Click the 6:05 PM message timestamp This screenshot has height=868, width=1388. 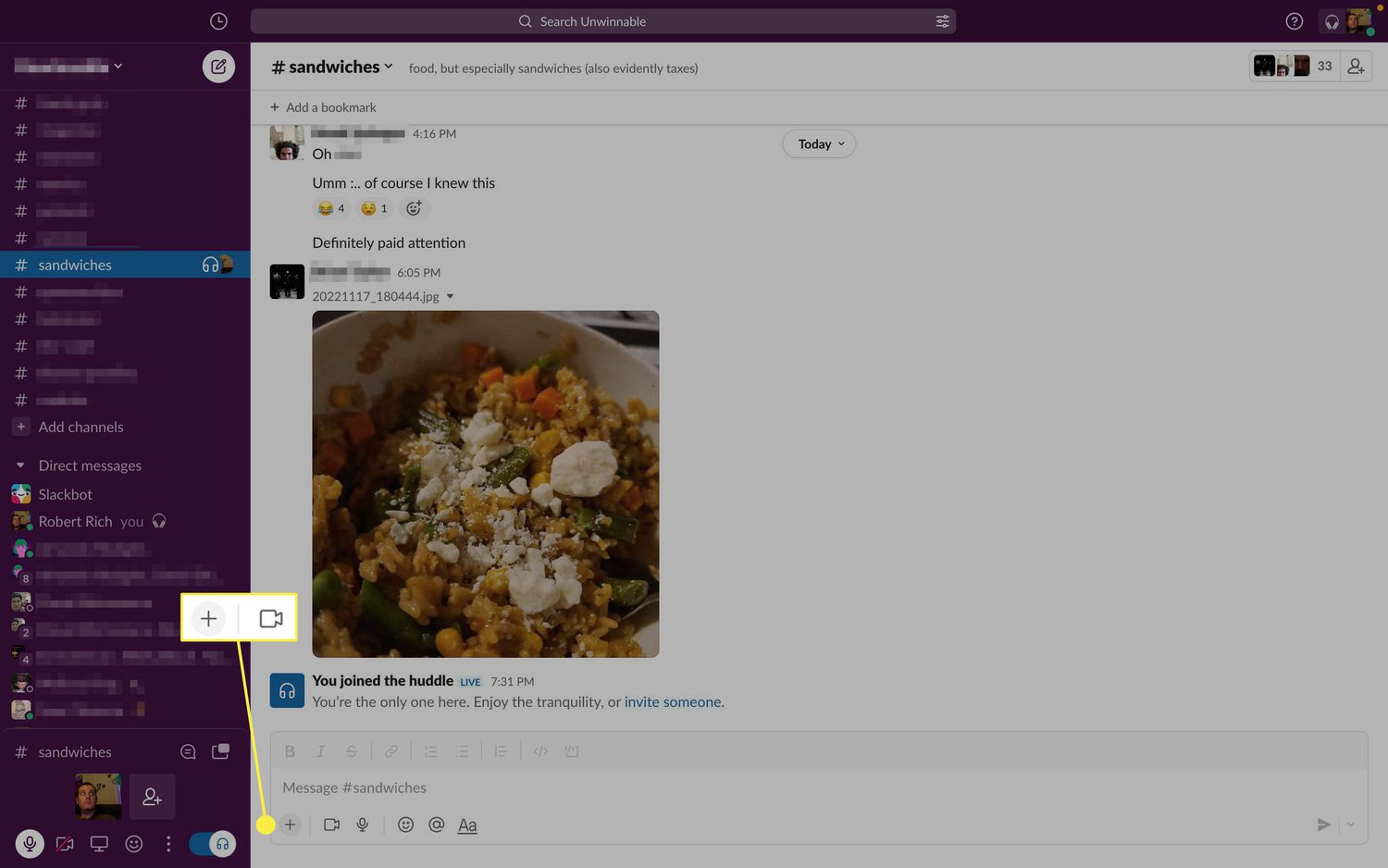coord(418,273)
